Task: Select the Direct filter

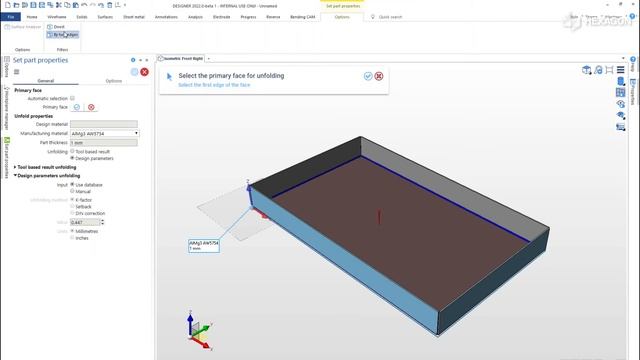Action: [x=56, y=27]
